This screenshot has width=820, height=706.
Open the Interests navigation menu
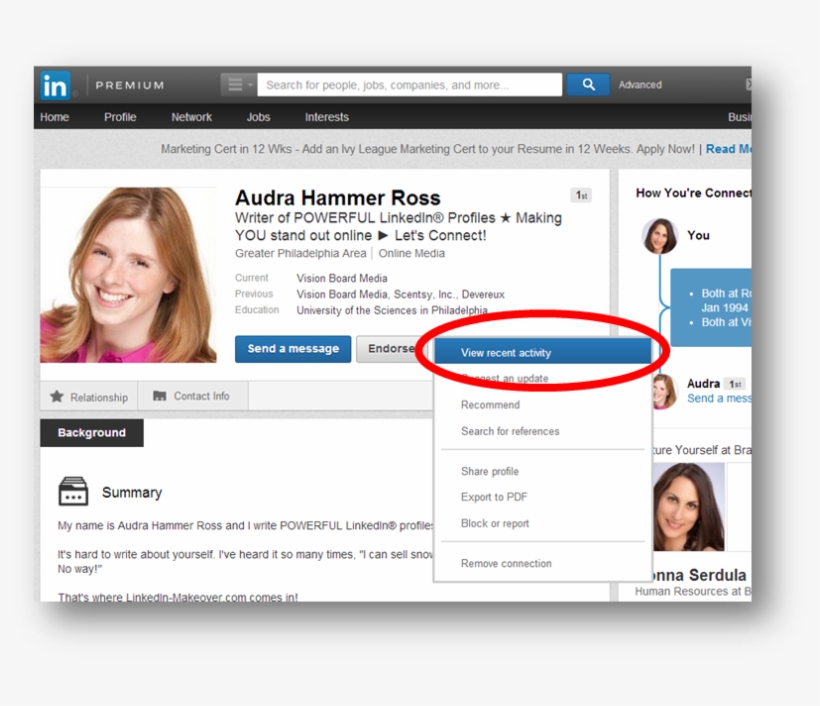tap(327, 117)
